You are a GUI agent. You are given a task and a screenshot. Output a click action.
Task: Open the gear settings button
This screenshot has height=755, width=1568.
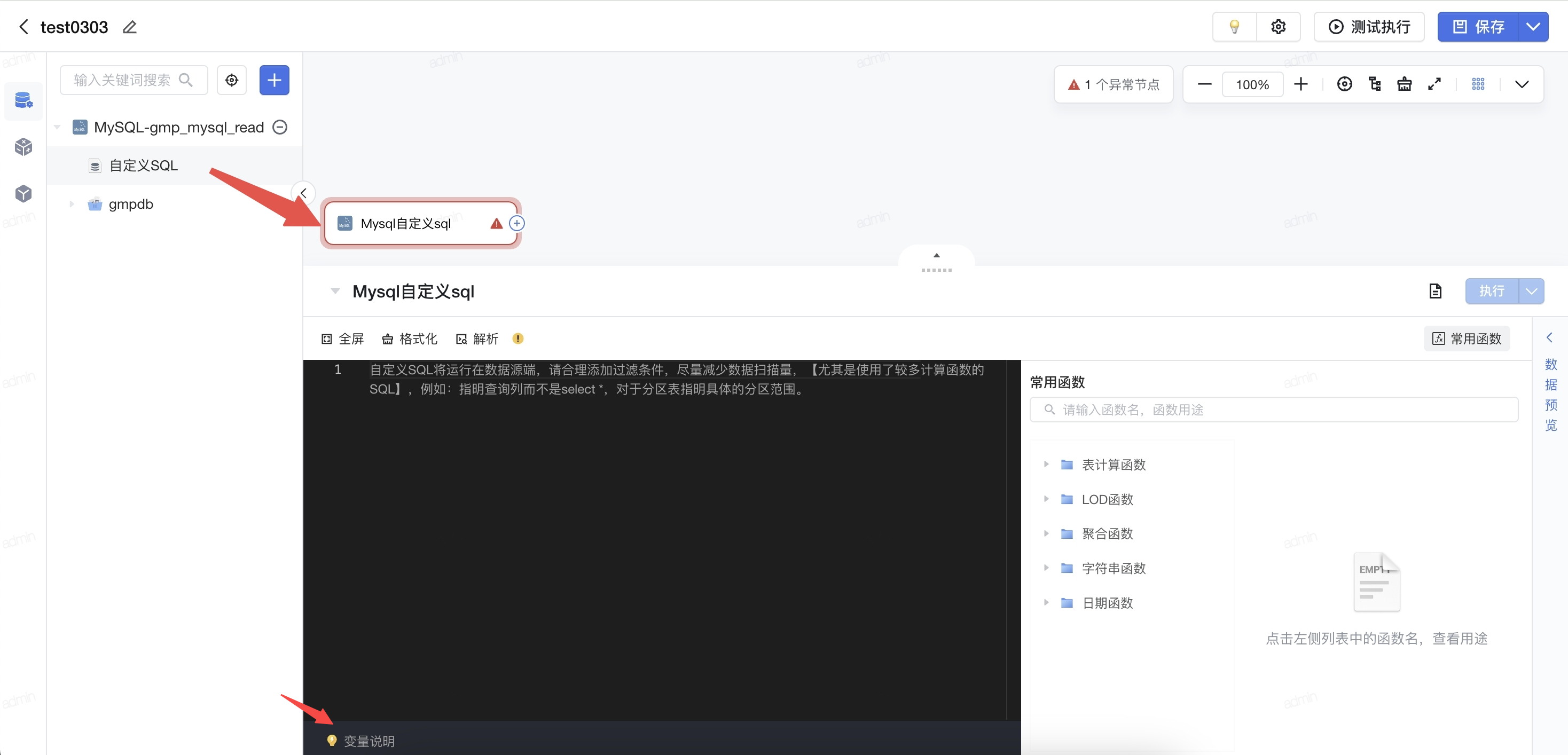coord(1278,27)
